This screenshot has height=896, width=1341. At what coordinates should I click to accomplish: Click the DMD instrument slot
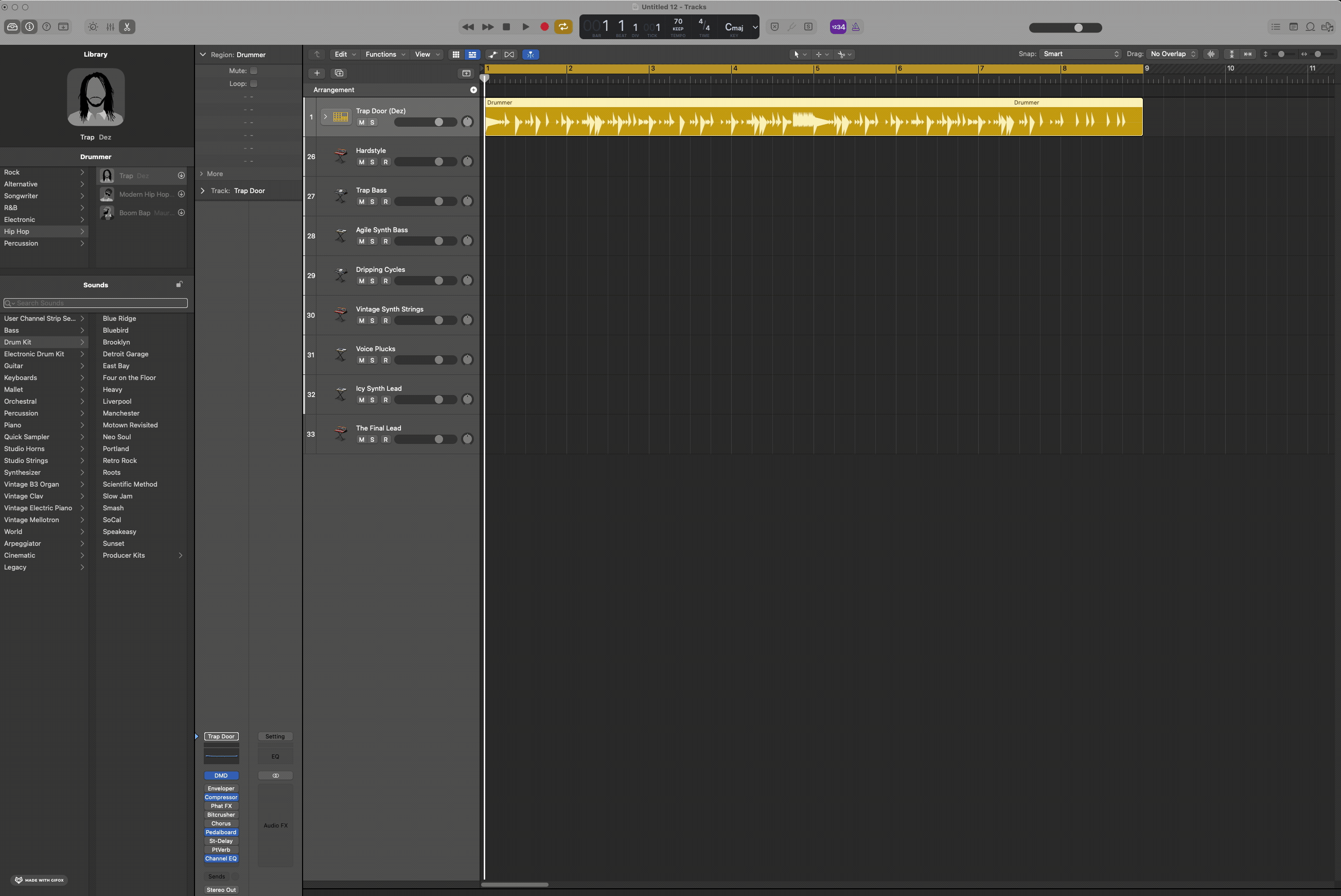[221, 776]
